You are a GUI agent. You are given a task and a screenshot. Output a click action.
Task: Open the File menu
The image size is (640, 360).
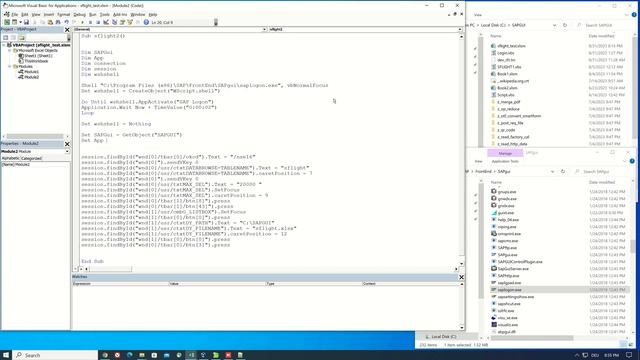coord(15,14)
